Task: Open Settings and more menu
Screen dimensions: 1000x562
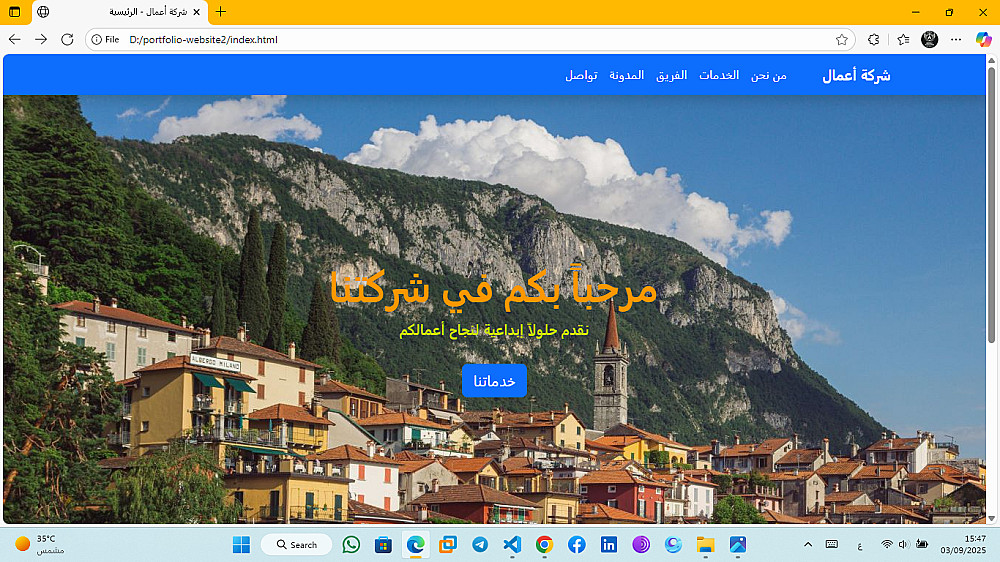Action: click(x=955, y=40)
